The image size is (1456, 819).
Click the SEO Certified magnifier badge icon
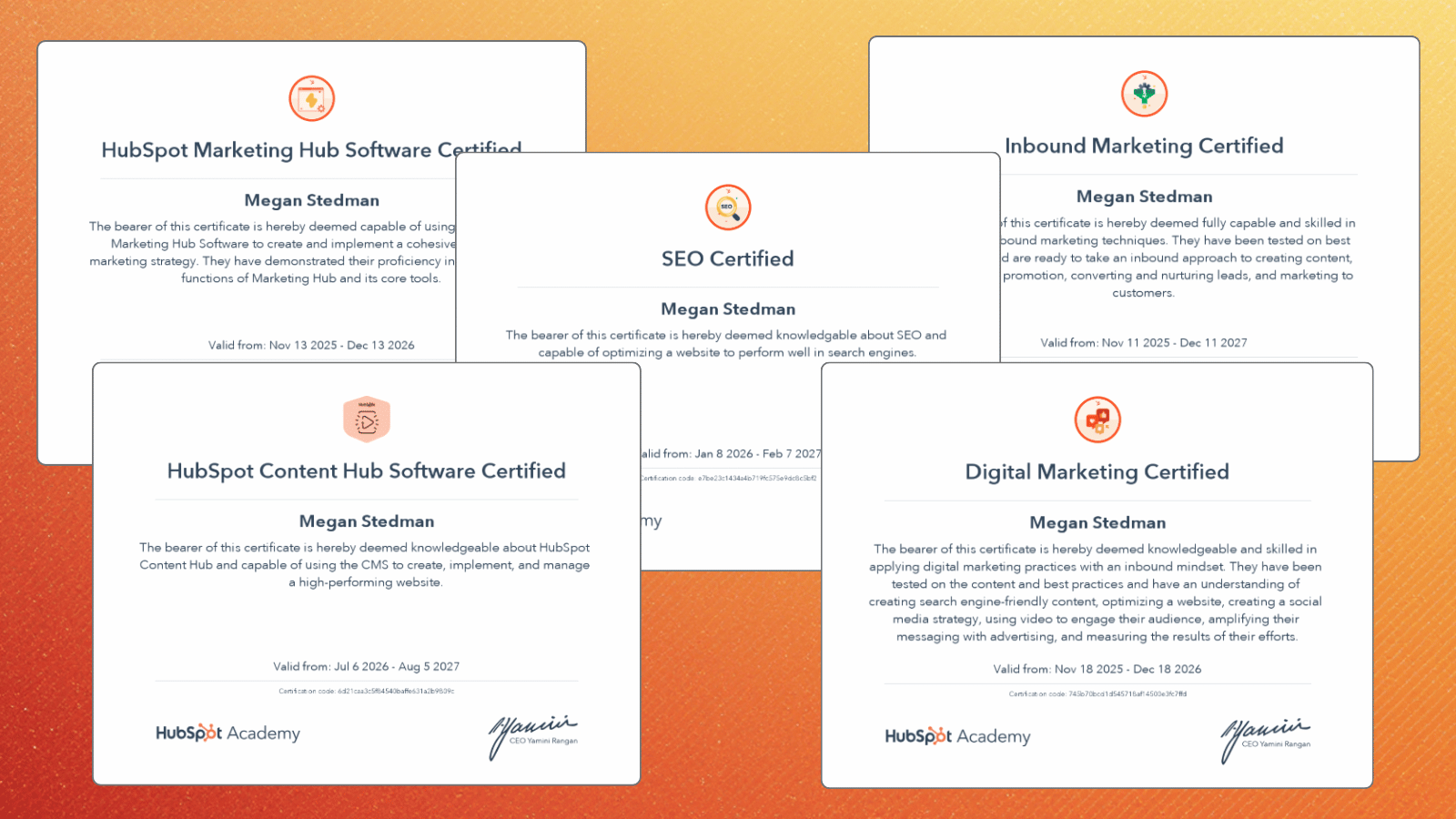pos(728,207)
